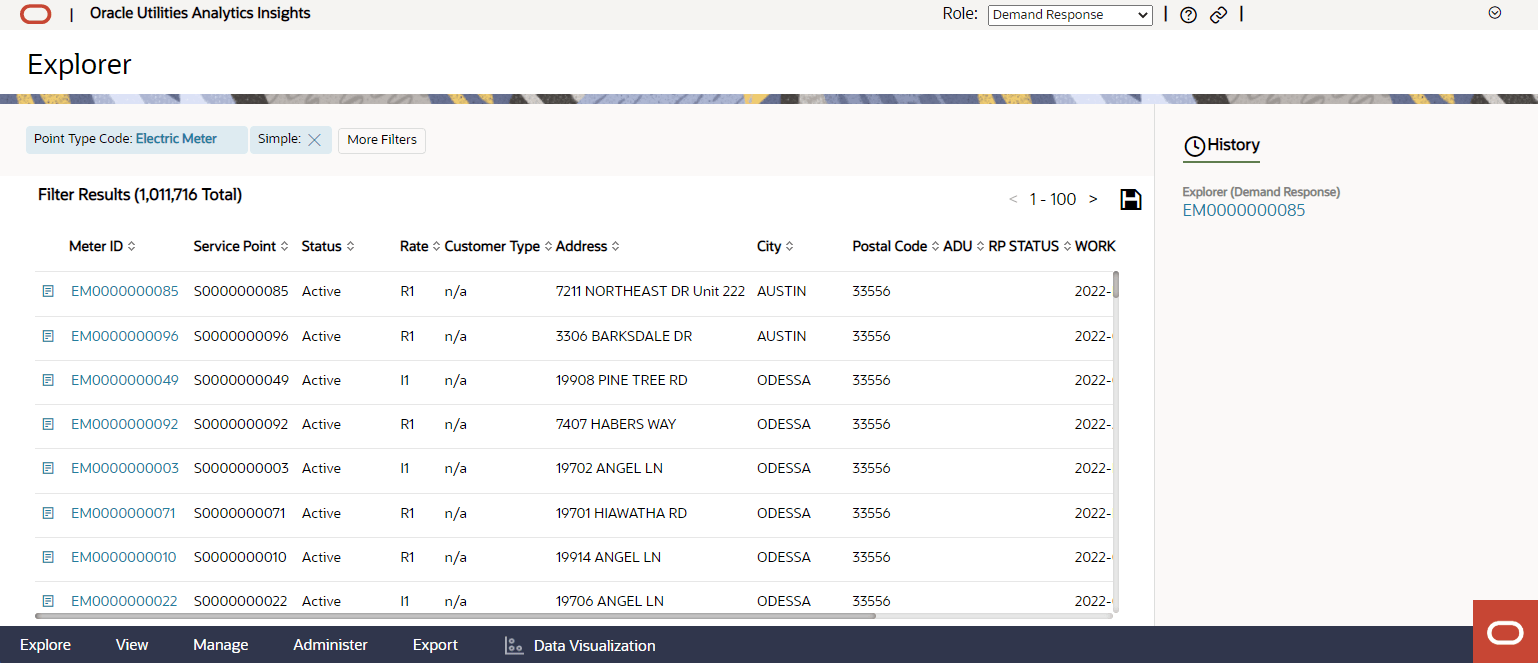Click the Data Visualization chart icon
Viewport: 1538px width, 663px height.
click(514, 645)
